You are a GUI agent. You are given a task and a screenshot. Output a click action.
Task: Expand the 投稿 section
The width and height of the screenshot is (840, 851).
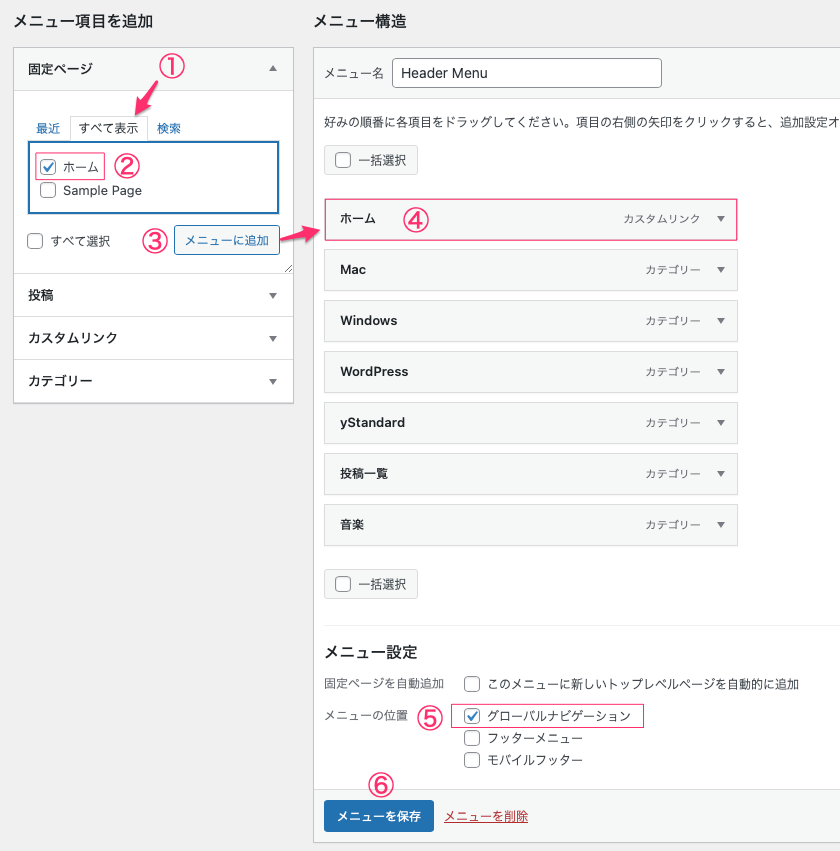273,296
